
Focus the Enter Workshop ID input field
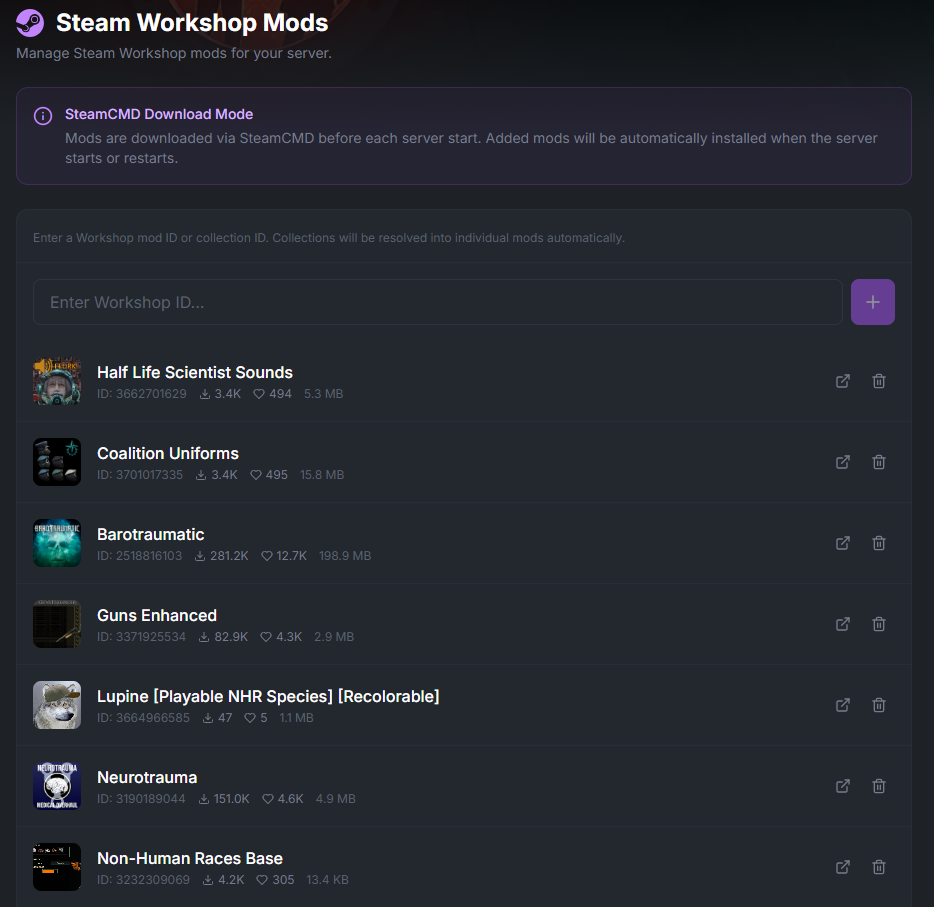[x=438, y=302]
